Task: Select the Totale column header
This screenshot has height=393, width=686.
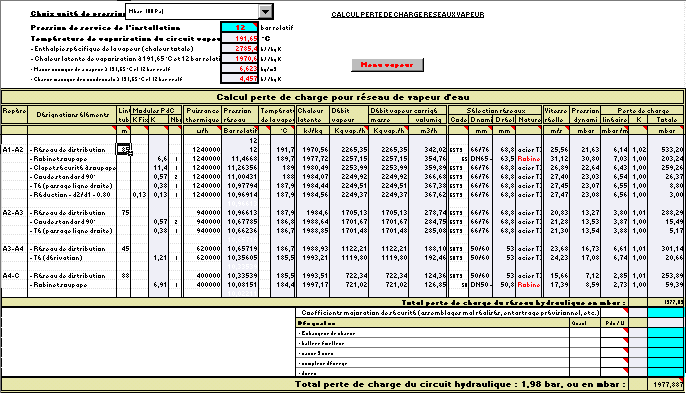Action: click(666, 119)
